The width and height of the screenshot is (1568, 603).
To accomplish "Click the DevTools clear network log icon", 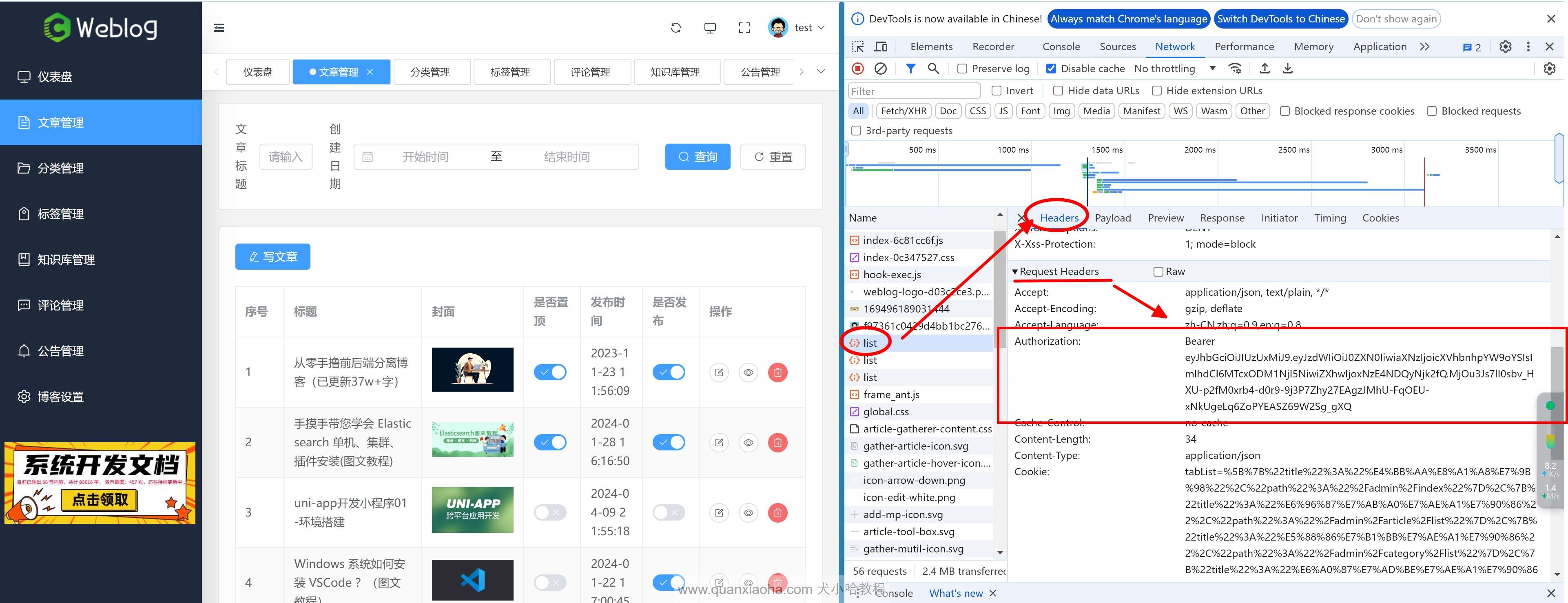I will point(880,69).
